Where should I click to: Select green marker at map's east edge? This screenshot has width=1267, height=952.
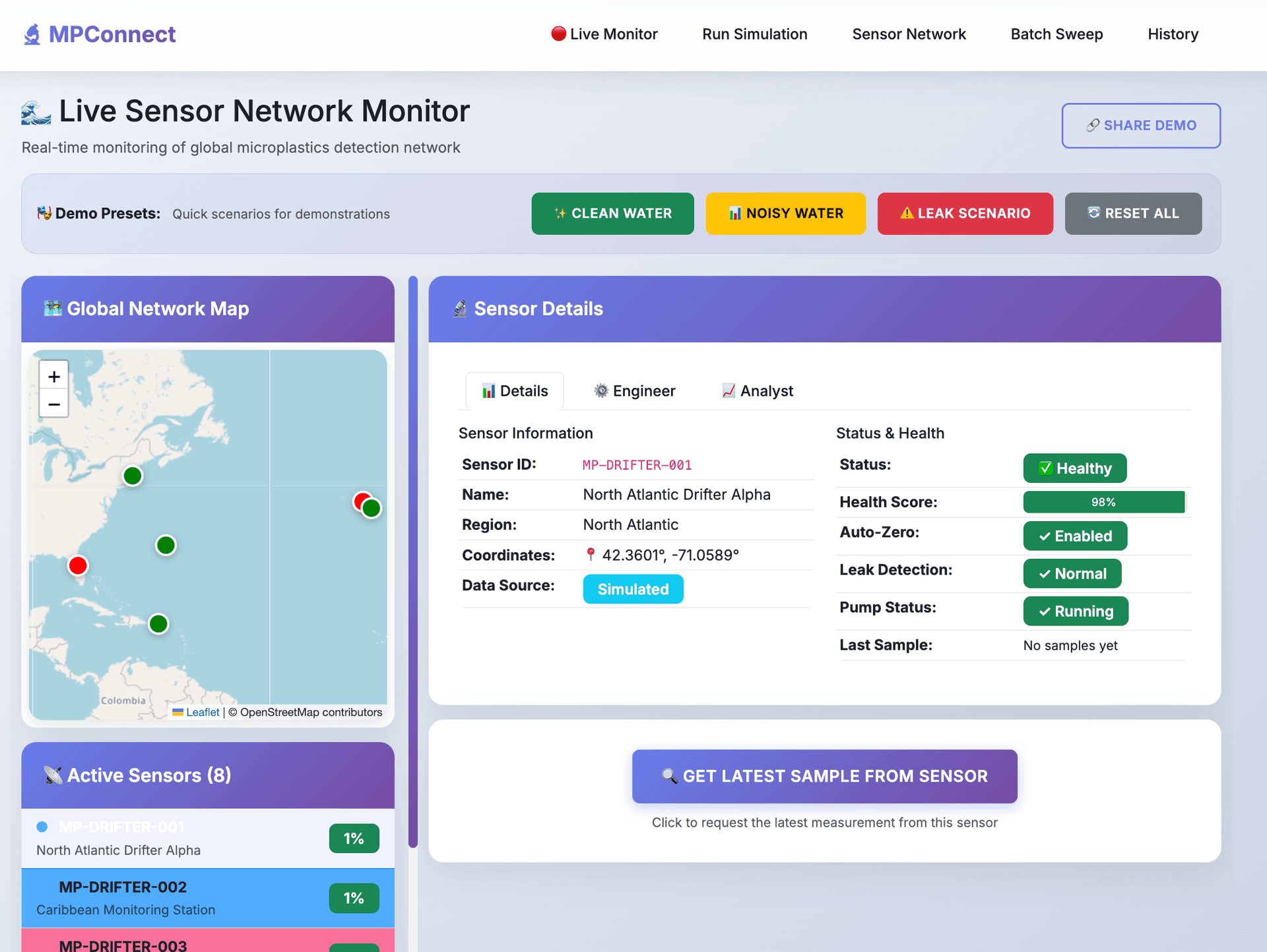[372, 509]
